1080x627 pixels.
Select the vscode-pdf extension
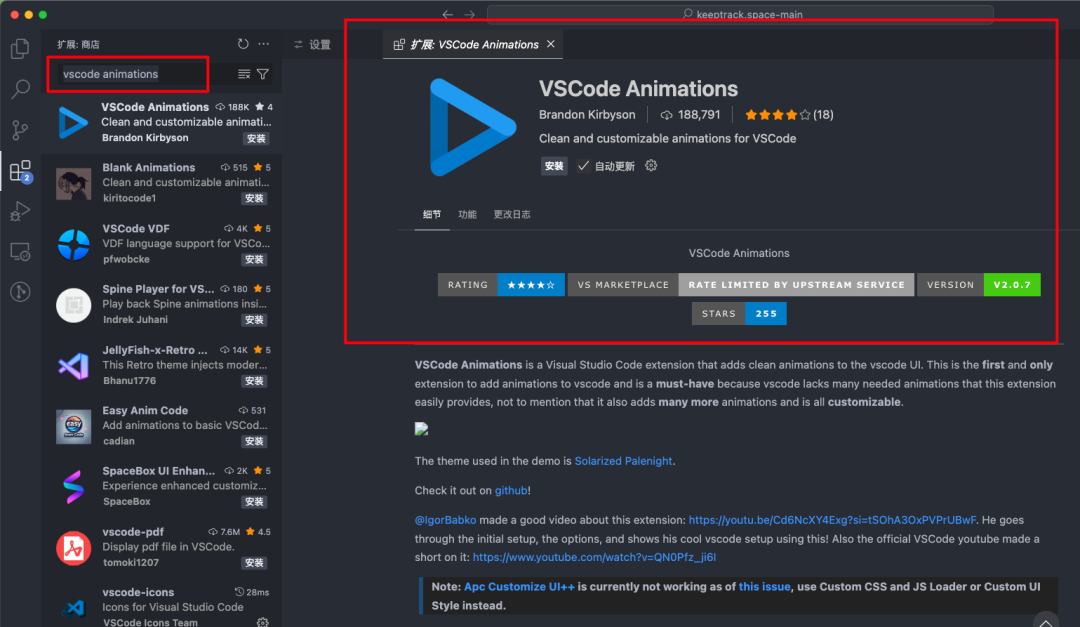tap(162, 547)
